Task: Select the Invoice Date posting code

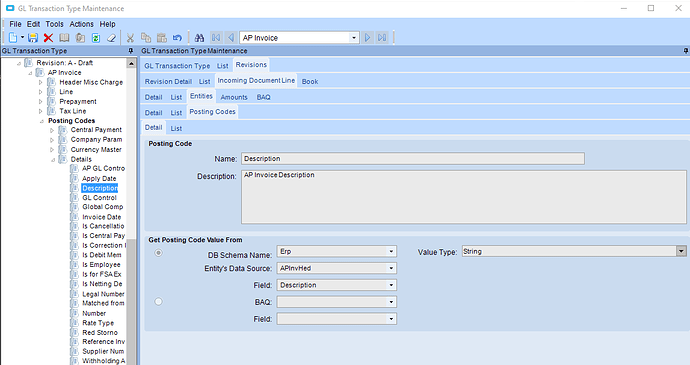Action: [x=102, y=217]
